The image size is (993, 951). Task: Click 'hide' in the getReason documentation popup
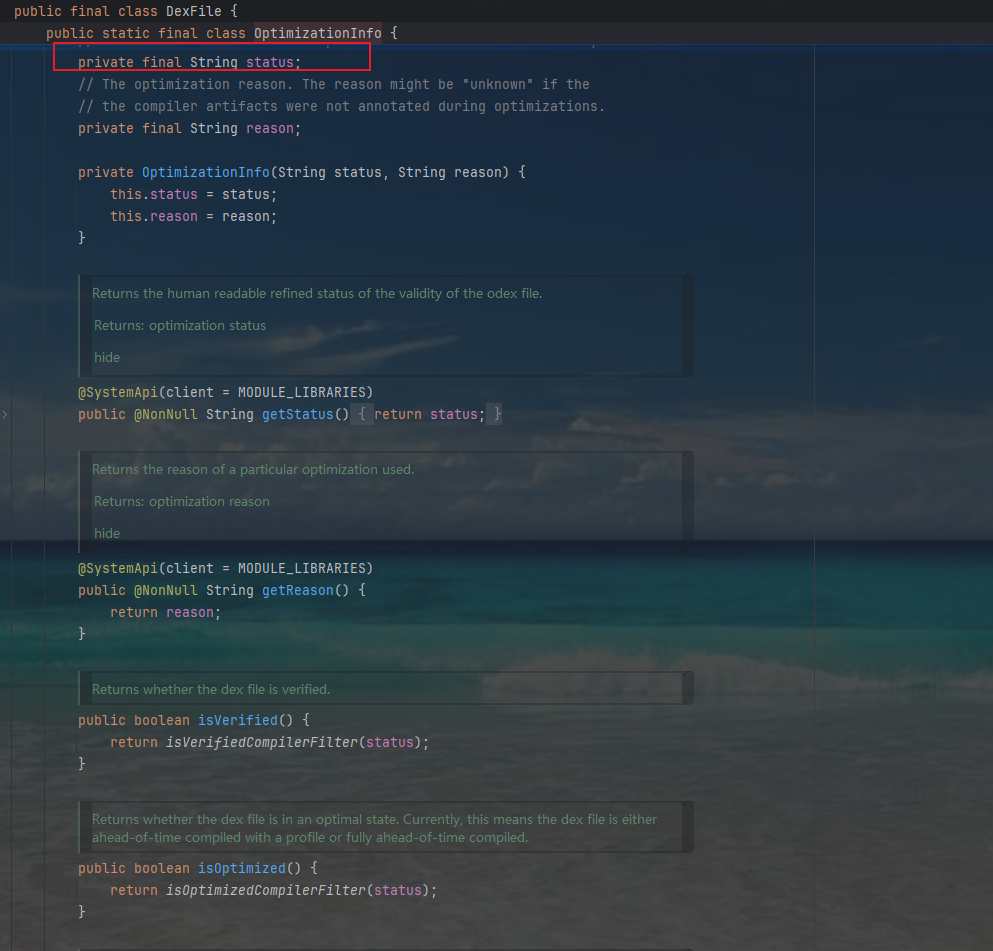[x=106, y=533]
